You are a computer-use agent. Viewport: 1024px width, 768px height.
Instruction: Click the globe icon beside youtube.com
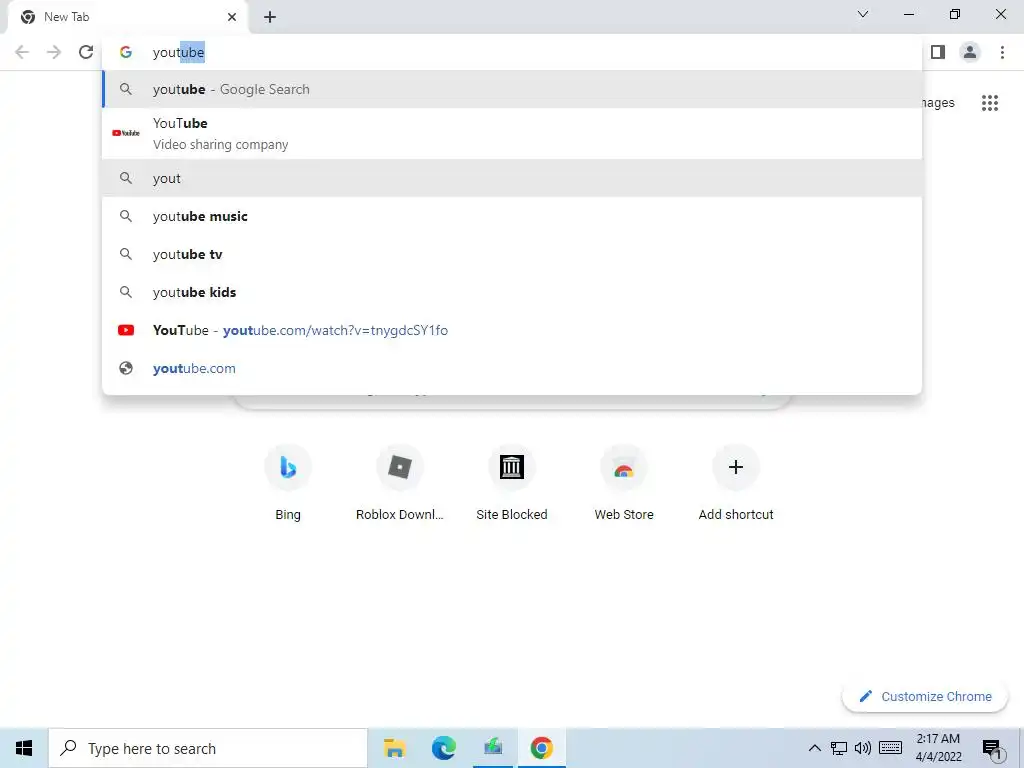tap(126, 368)
